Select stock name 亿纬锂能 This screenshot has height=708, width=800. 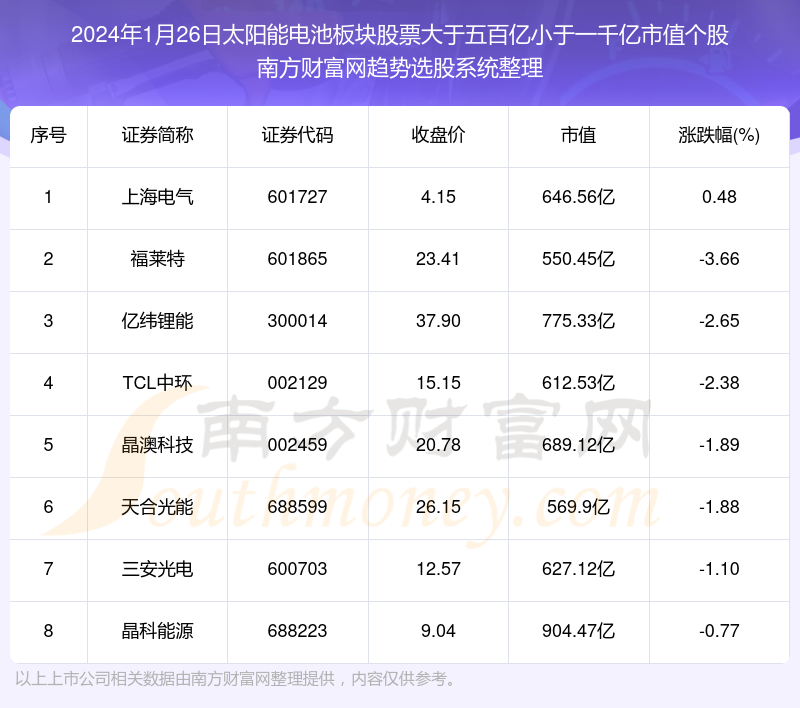(157, 321)
